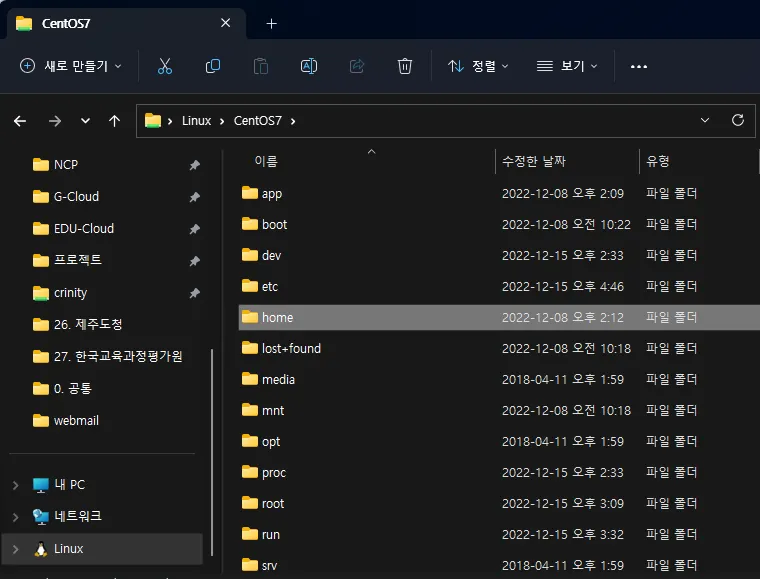Select the opt folder row
Image resolution: width=760 pixels, height=579 pixels.
pos(499,441)
